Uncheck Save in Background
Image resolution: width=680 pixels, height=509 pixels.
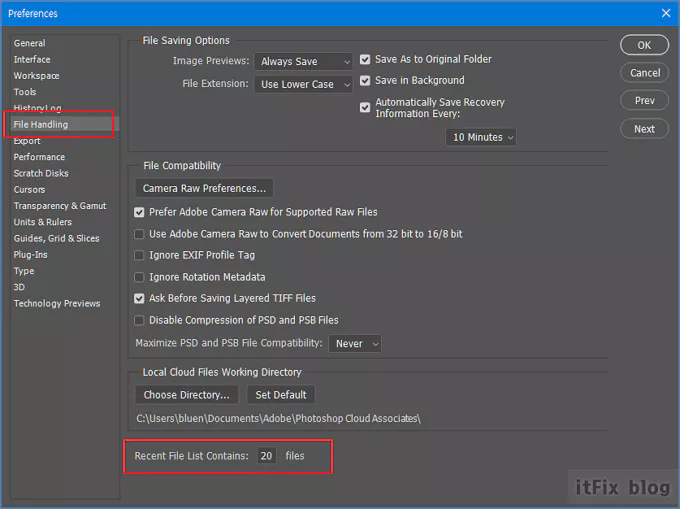(x=365, y=81)
